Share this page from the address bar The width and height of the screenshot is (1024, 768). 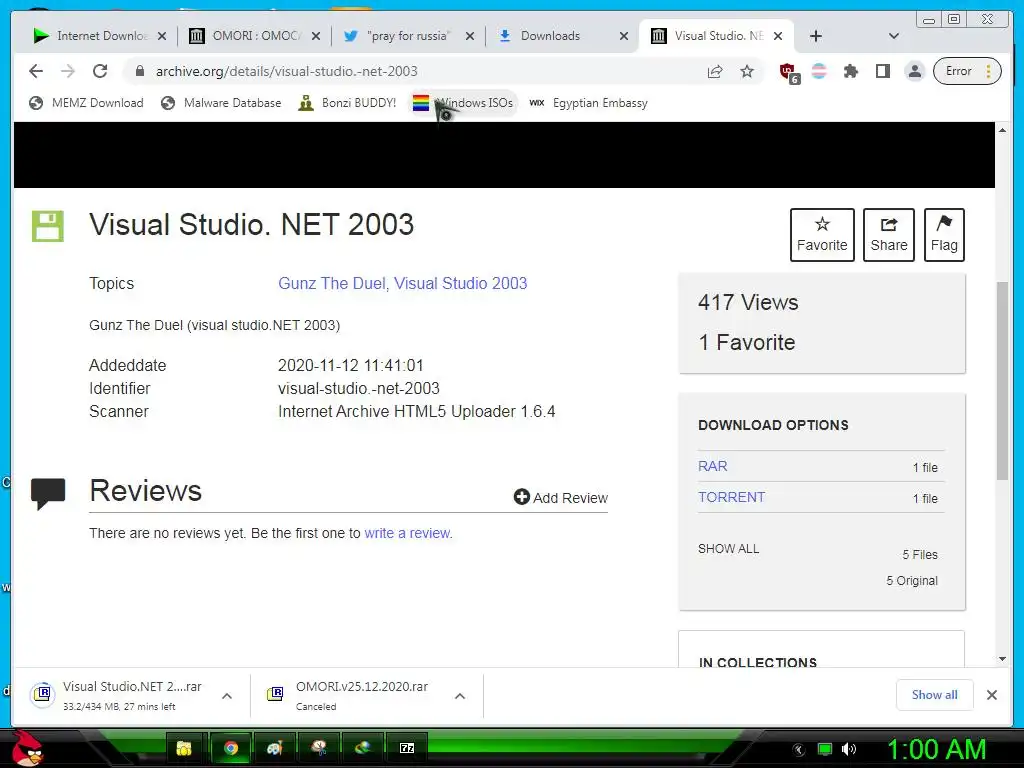coord(715,71)
